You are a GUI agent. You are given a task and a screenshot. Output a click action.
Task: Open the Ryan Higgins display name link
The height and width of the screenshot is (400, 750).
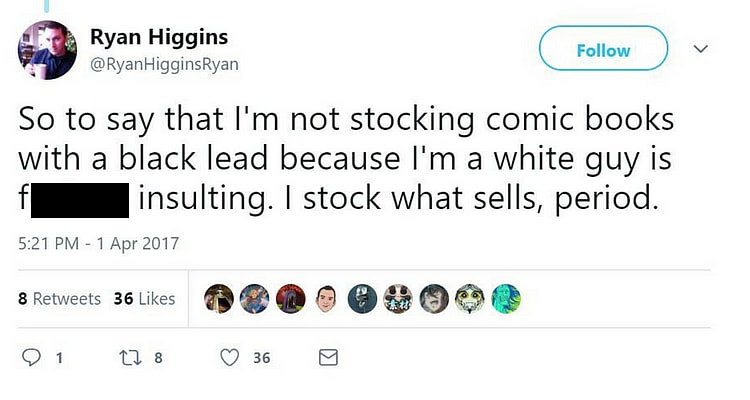coord(159,38)
